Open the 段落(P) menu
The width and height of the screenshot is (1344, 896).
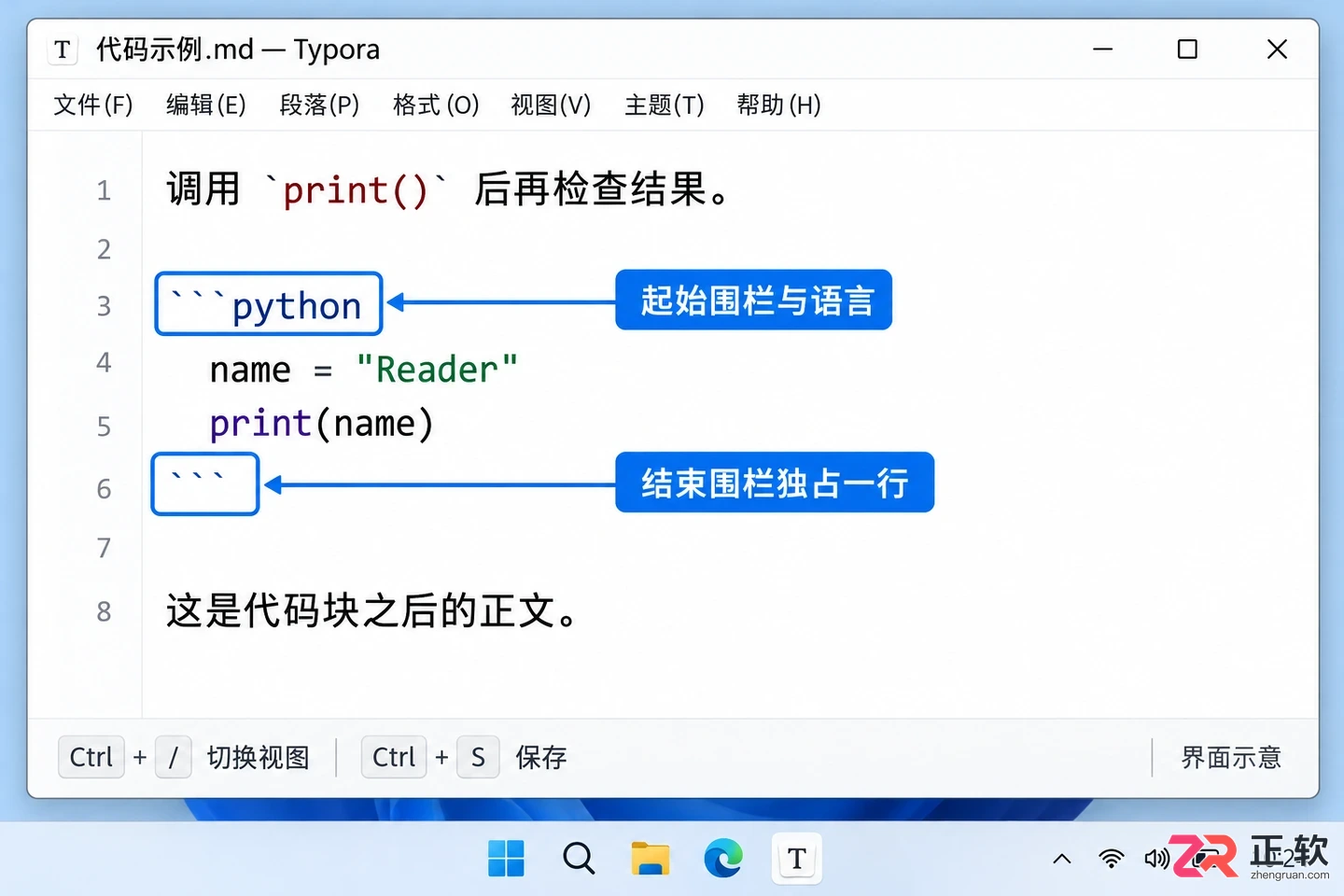[319, 105]
